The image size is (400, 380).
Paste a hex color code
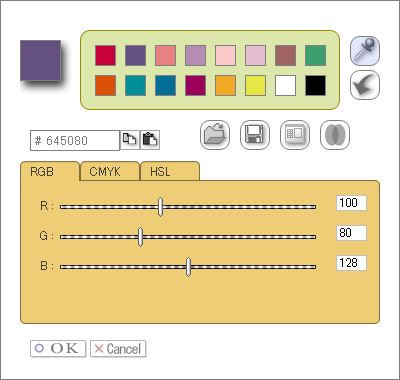(150, 140)
